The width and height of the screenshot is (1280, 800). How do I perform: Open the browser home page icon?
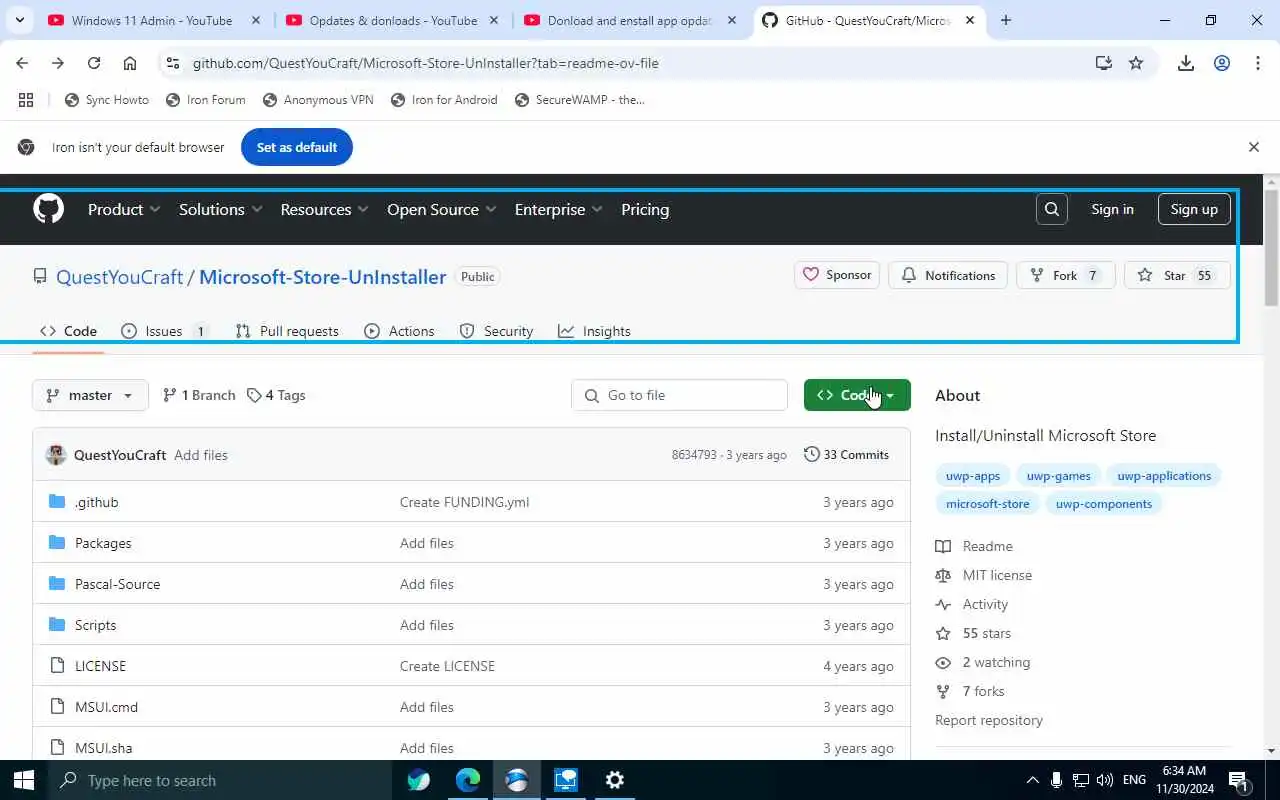click(130, 63)
